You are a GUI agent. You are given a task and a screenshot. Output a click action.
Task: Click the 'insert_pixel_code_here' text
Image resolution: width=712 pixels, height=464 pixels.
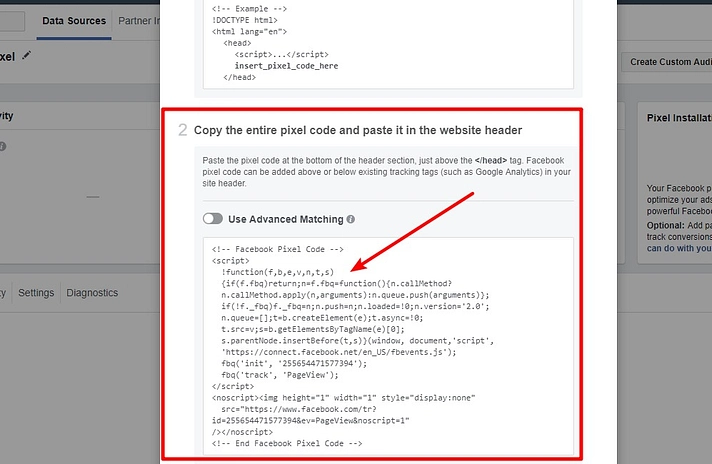(x=286, y=66)
